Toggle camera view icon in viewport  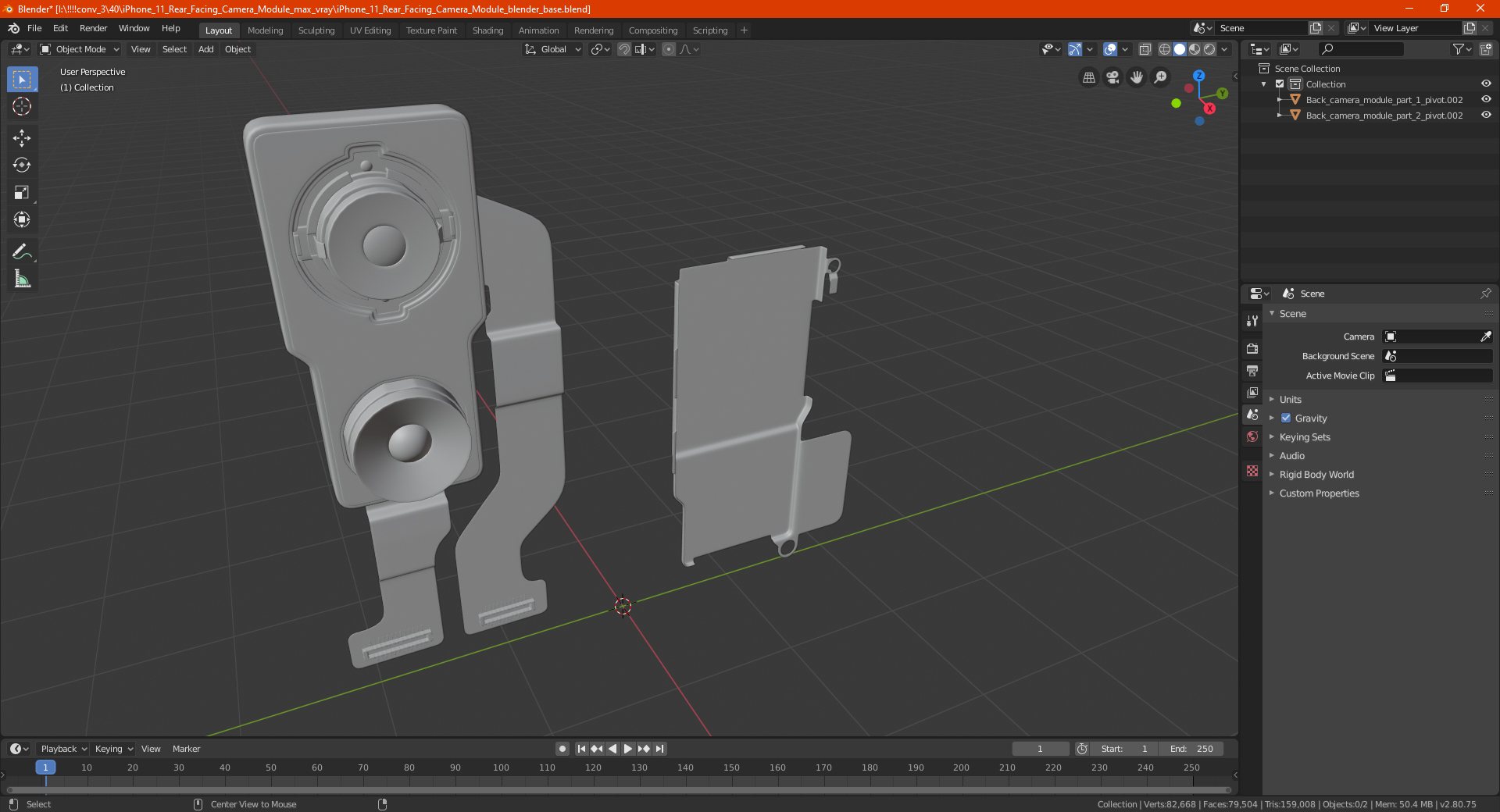1112,77
